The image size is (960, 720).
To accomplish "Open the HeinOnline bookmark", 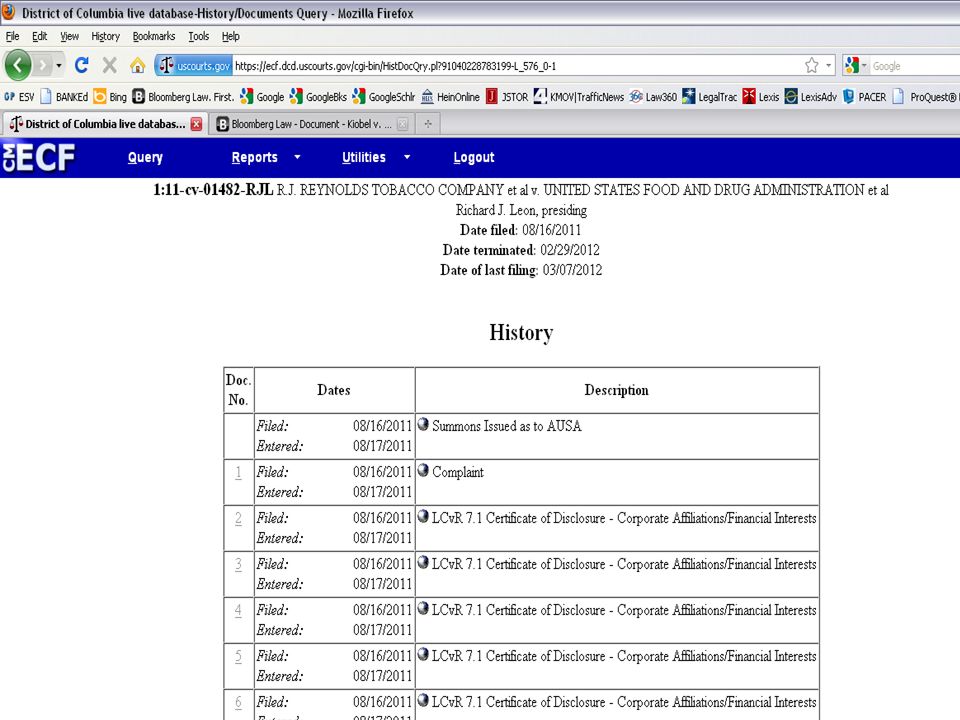I will [x=451, y=97].
